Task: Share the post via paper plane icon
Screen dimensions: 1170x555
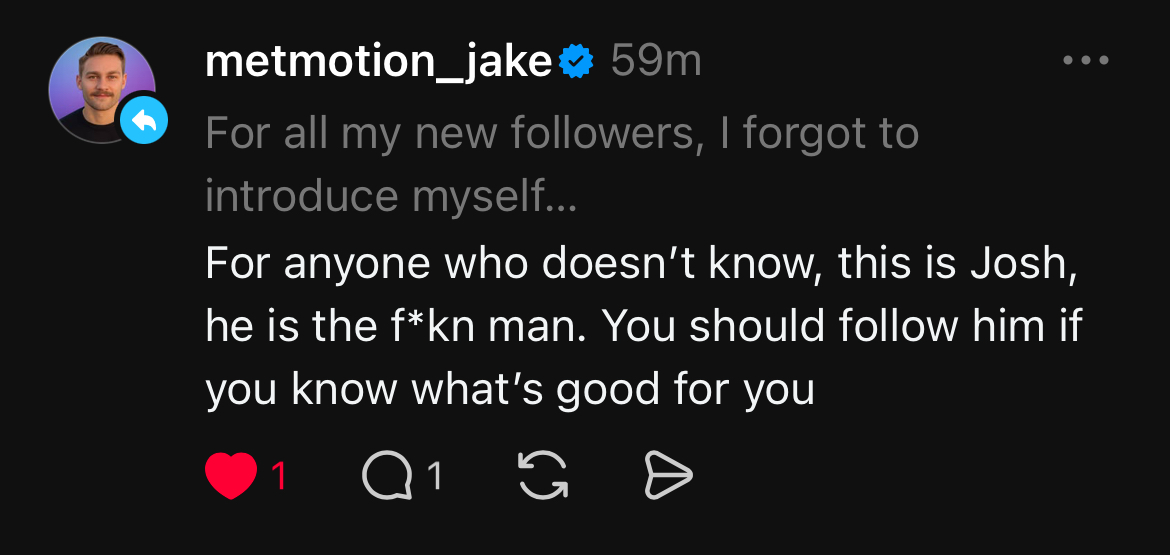Action: [x=667, y=476]
